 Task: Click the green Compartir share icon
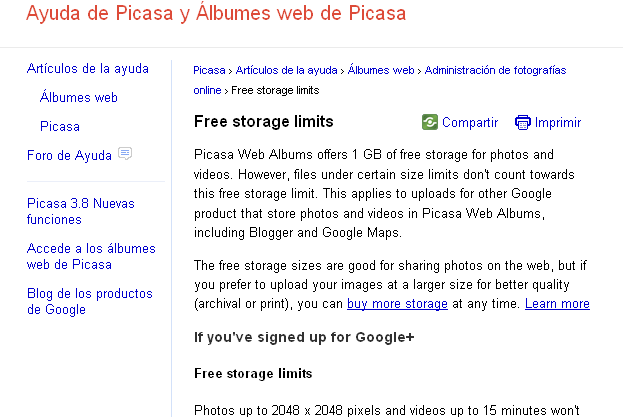coord(430,122)
